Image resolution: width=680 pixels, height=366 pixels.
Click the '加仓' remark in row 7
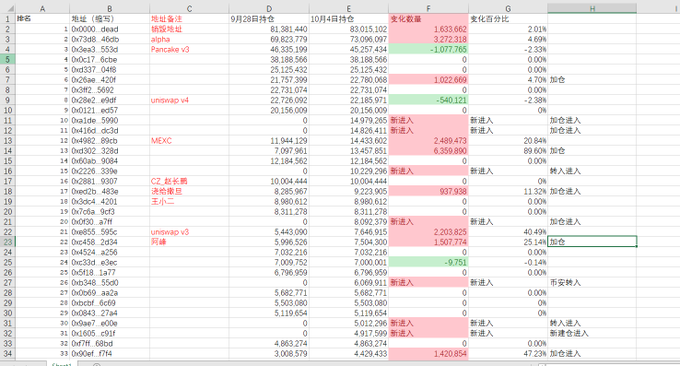[x=592, y=80]
